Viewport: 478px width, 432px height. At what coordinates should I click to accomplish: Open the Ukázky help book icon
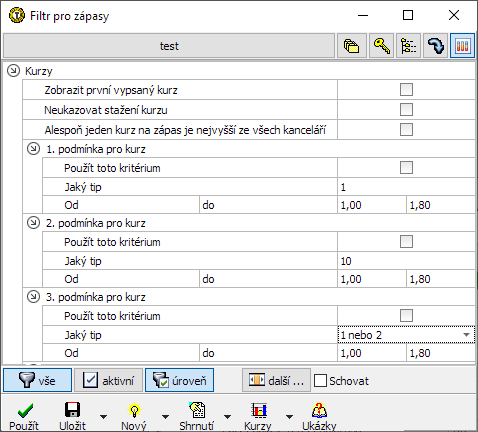point(319,410)
